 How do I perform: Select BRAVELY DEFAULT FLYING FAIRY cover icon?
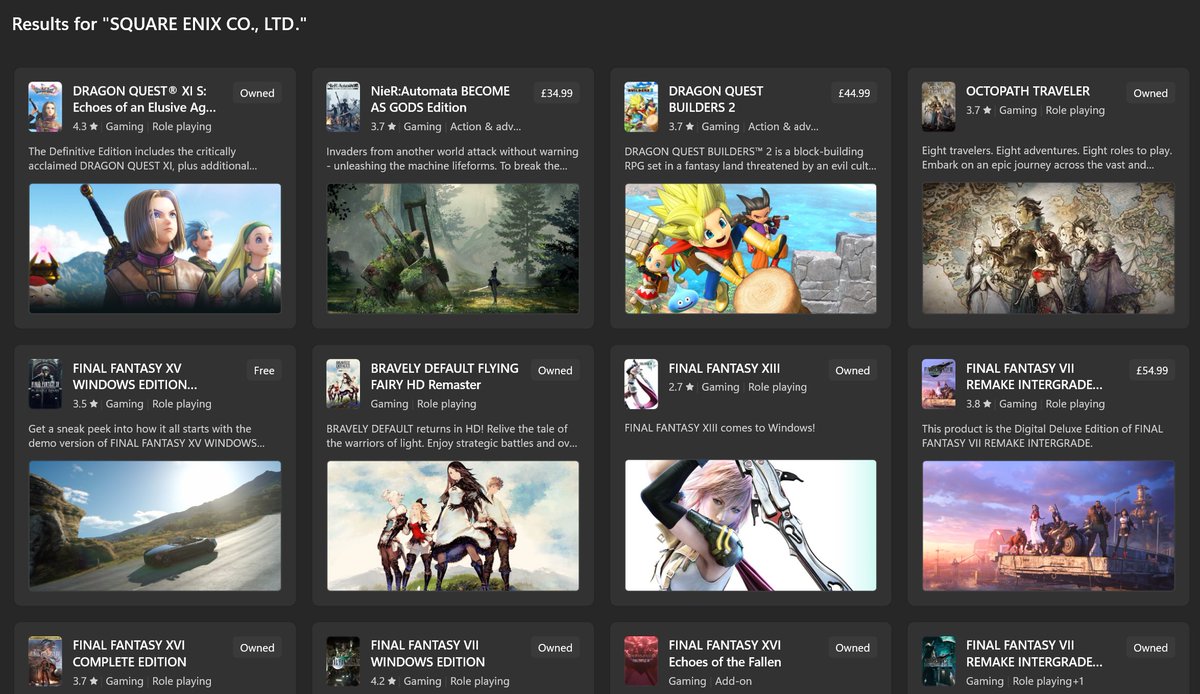point(343,384)
